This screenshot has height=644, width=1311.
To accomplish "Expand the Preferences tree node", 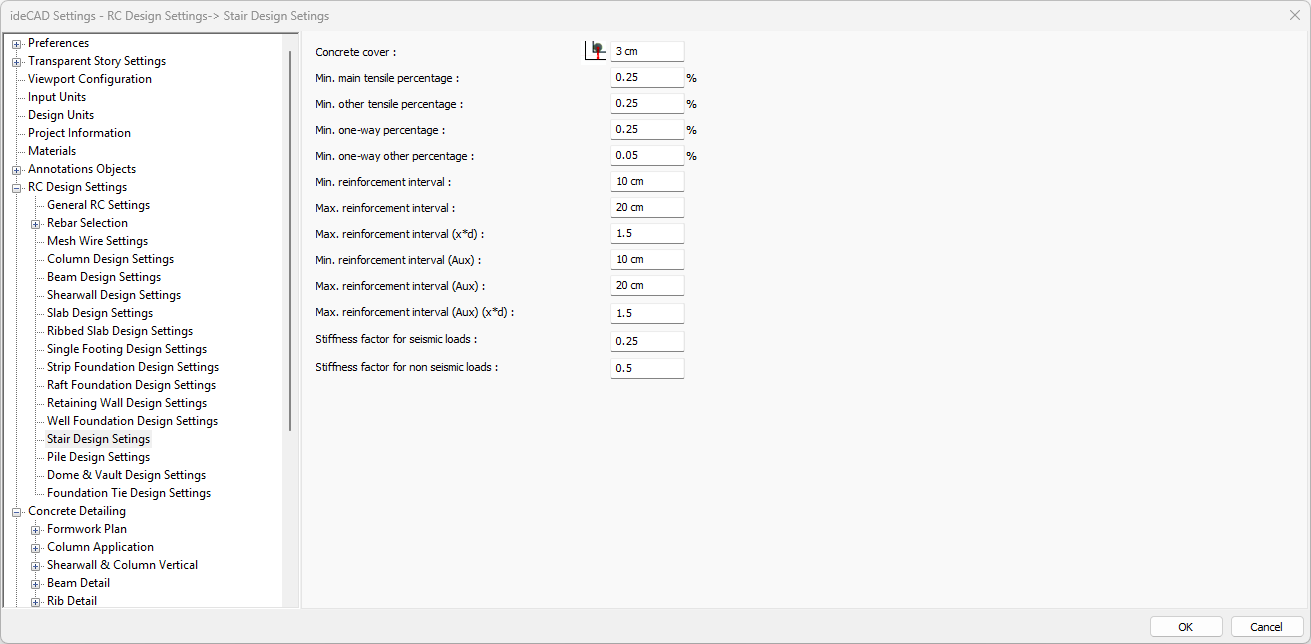I will tap(17, 44).
